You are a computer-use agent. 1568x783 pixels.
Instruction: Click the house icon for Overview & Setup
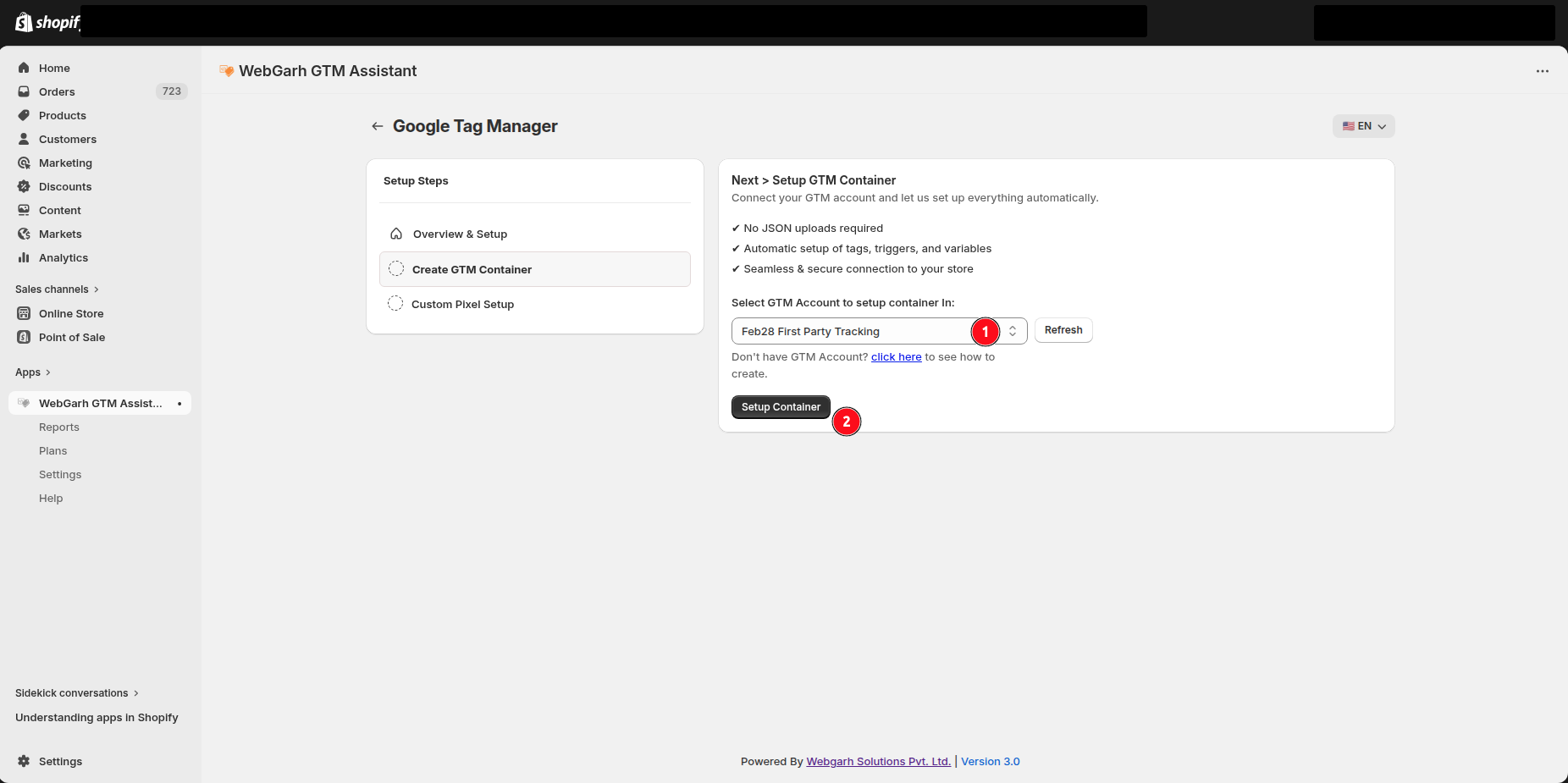point(396,234)
